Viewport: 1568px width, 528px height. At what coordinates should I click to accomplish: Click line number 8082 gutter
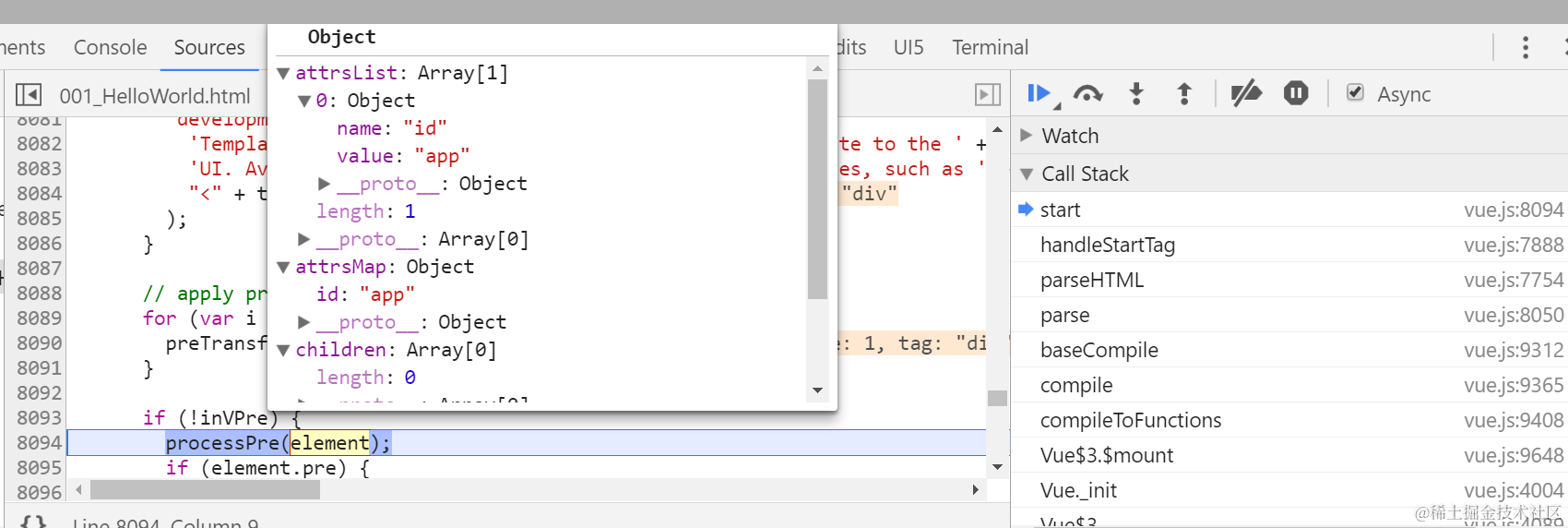[39, 144]
